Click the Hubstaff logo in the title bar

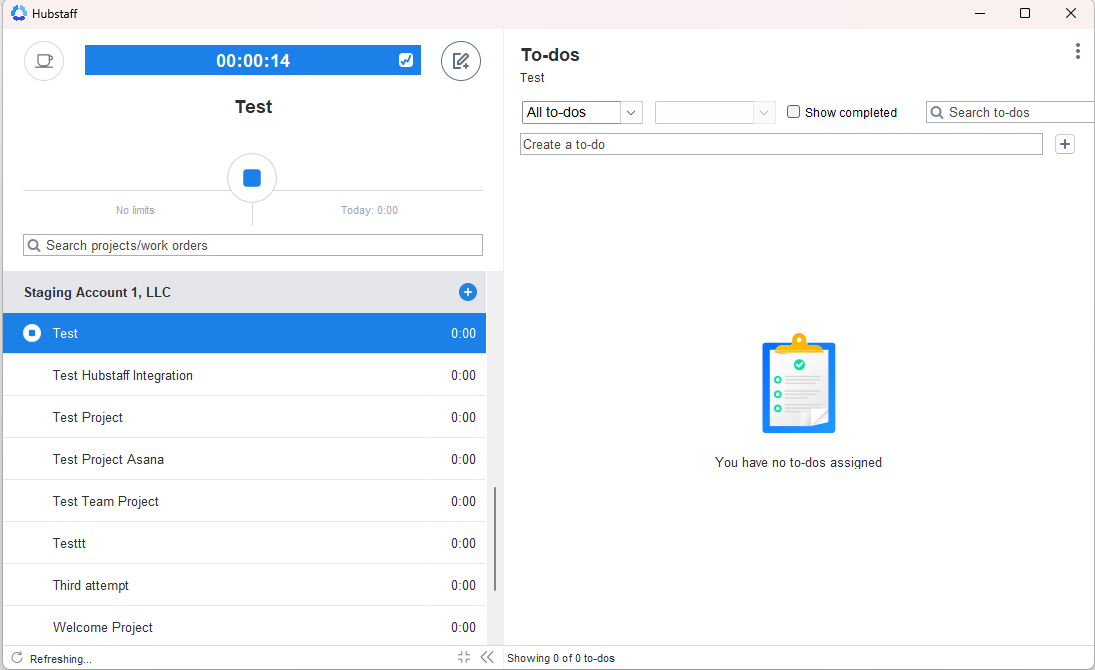pyautogui.click(x=19, y=13)
